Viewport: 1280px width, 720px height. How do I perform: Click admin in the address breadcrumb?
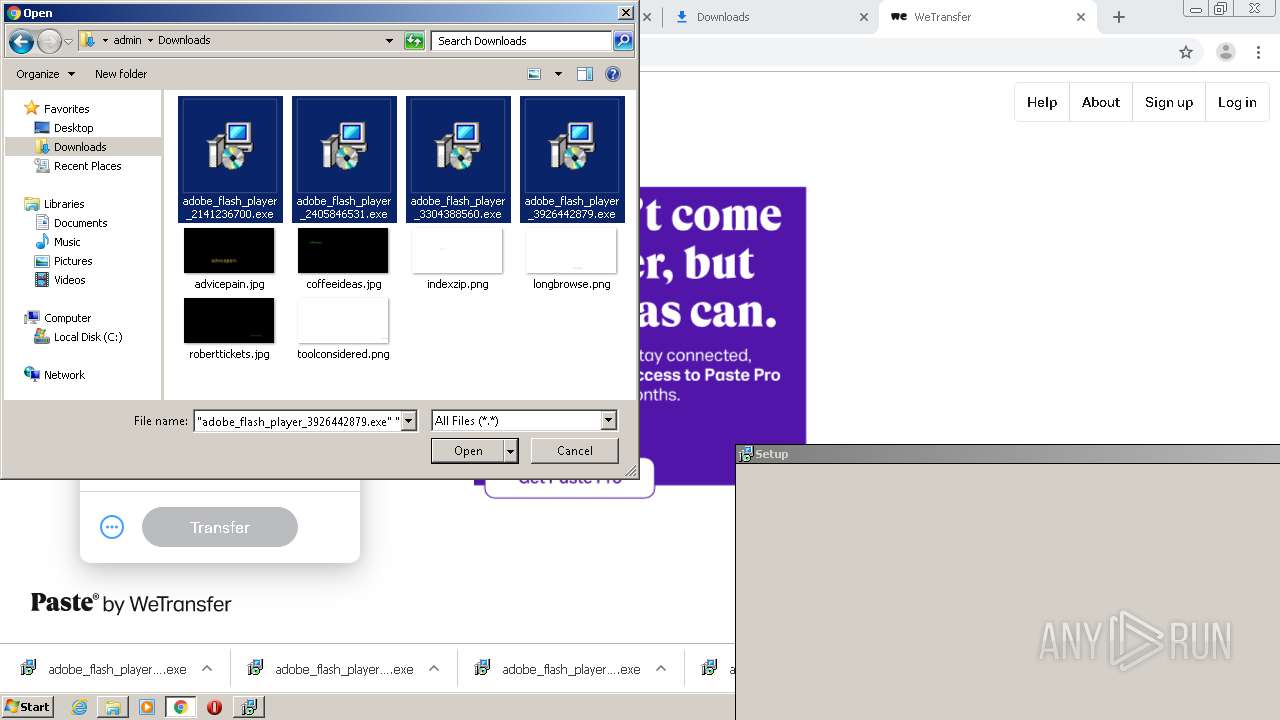(x=127, y=41)
